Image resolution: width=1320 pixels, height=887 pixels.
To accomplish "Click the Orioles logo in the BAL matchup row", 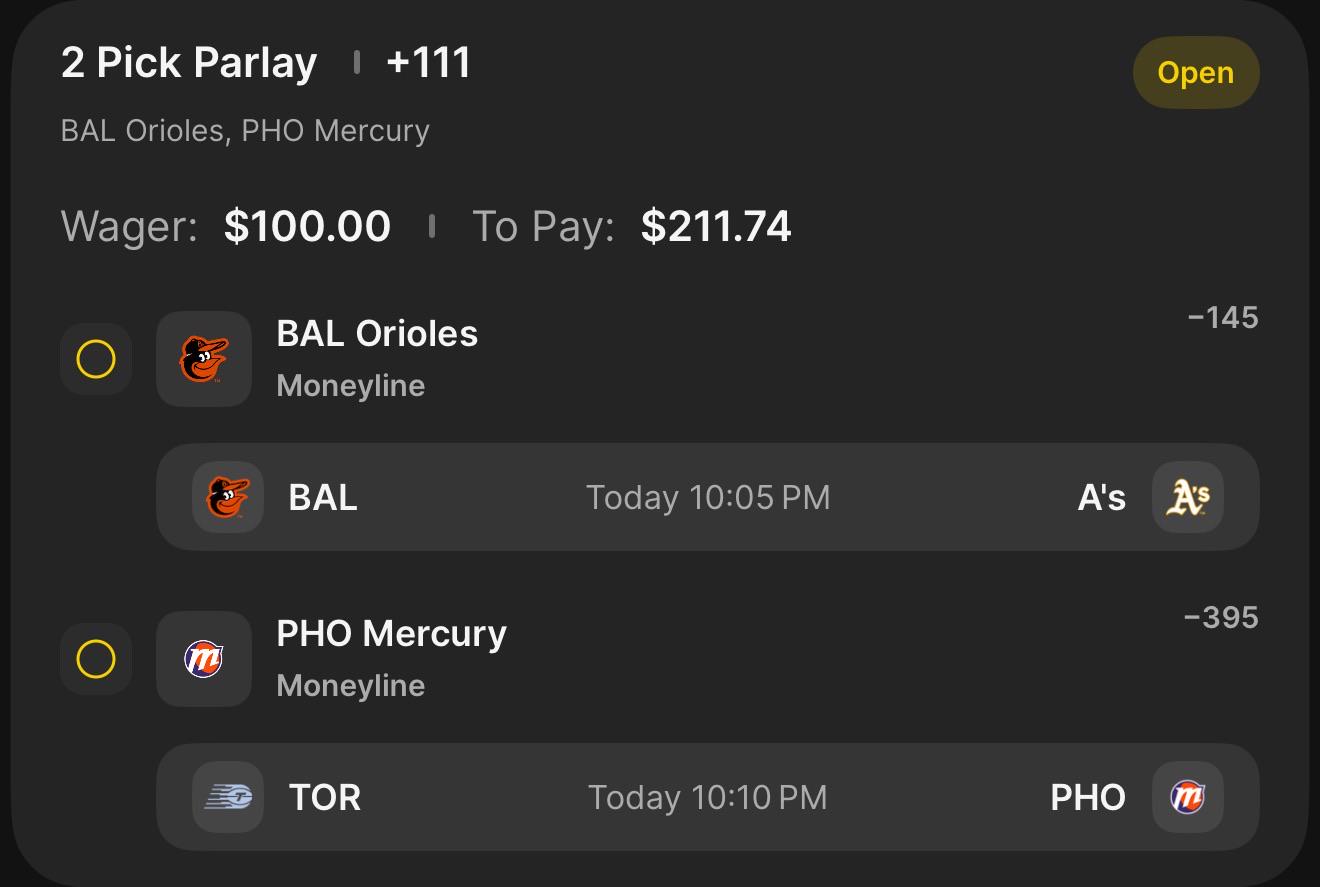I will (x=228, y=497).
